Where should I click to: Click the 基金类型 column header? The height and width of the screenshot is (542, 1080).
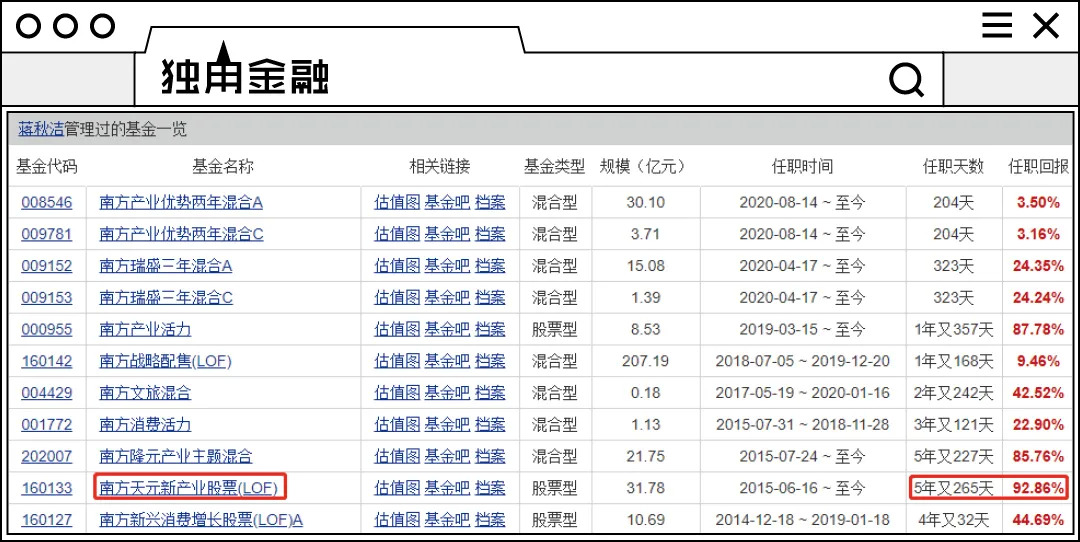[554, 166]
